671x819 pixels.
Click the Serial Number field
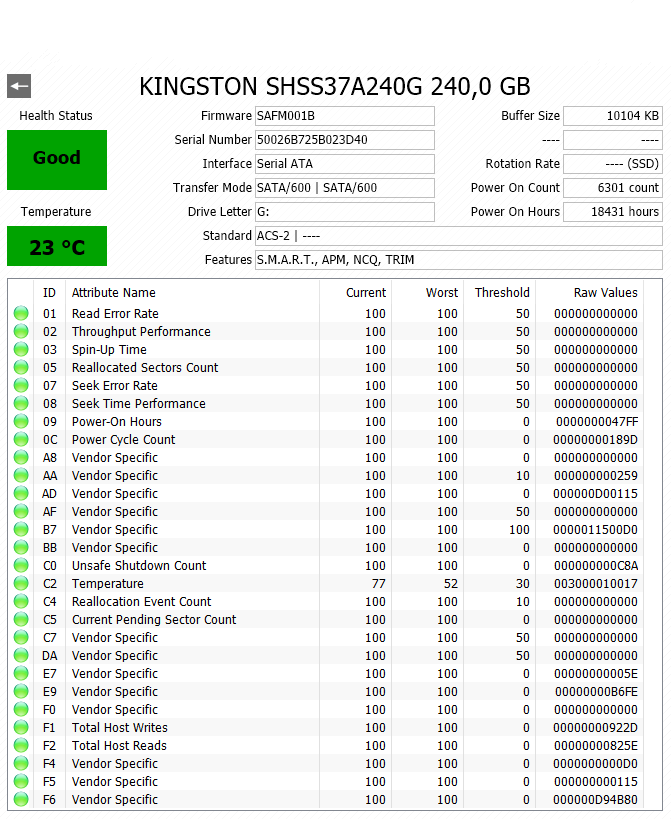pos(345,140)
